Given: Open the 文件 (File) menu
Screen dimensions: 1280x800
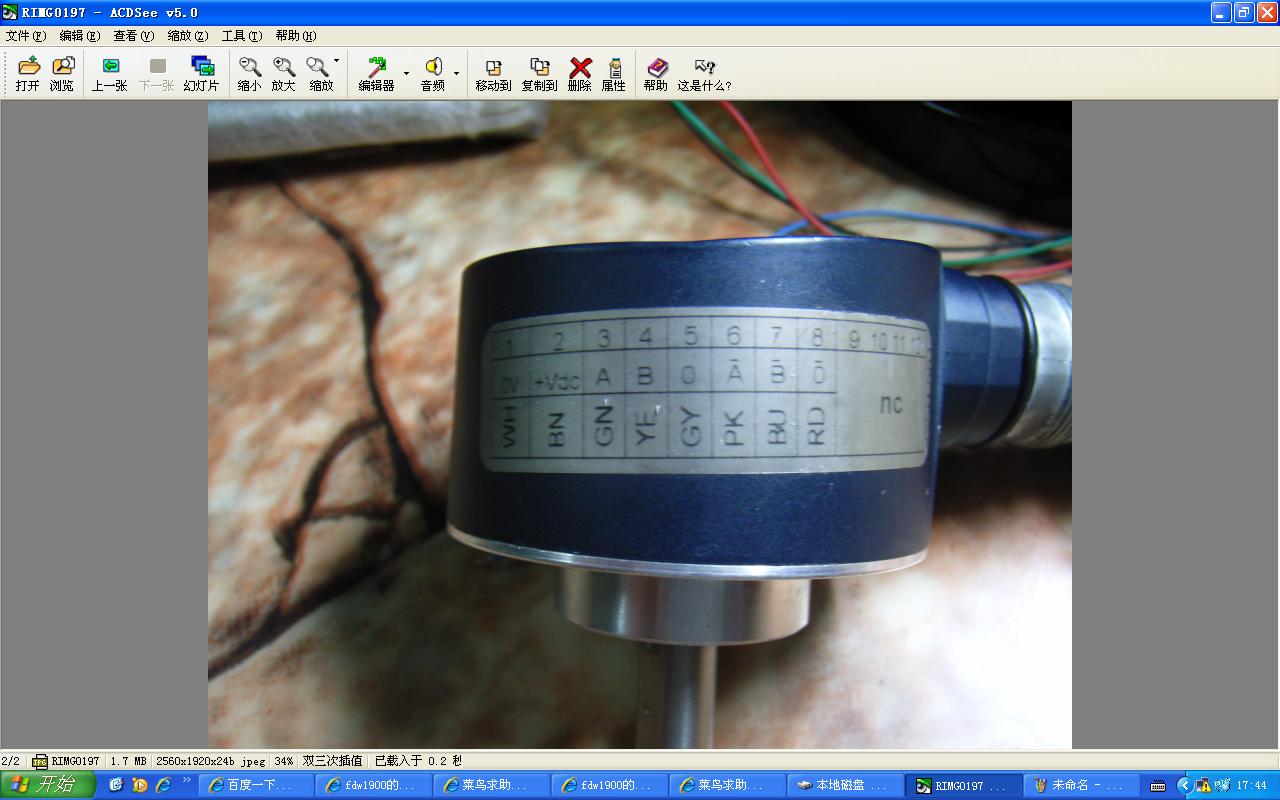Looking at the screenshot, I should tap(26, 36).
